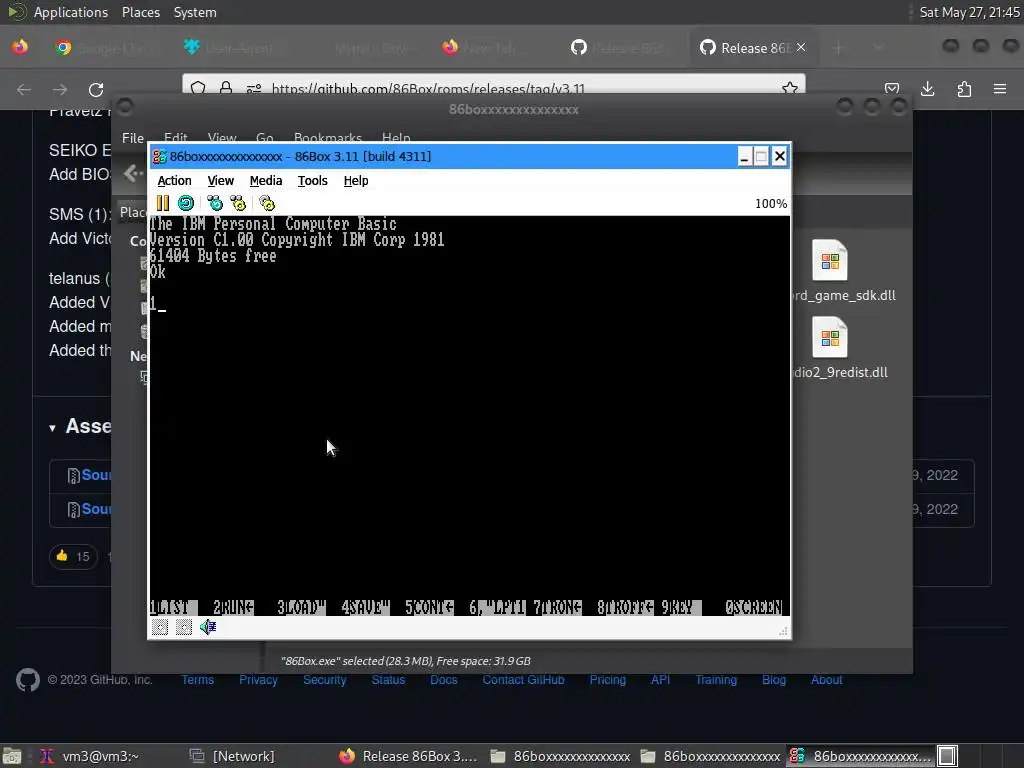The image size is (1024, 768).
Task: Reload the page in Firefox
Action: (x=96, y=89)
